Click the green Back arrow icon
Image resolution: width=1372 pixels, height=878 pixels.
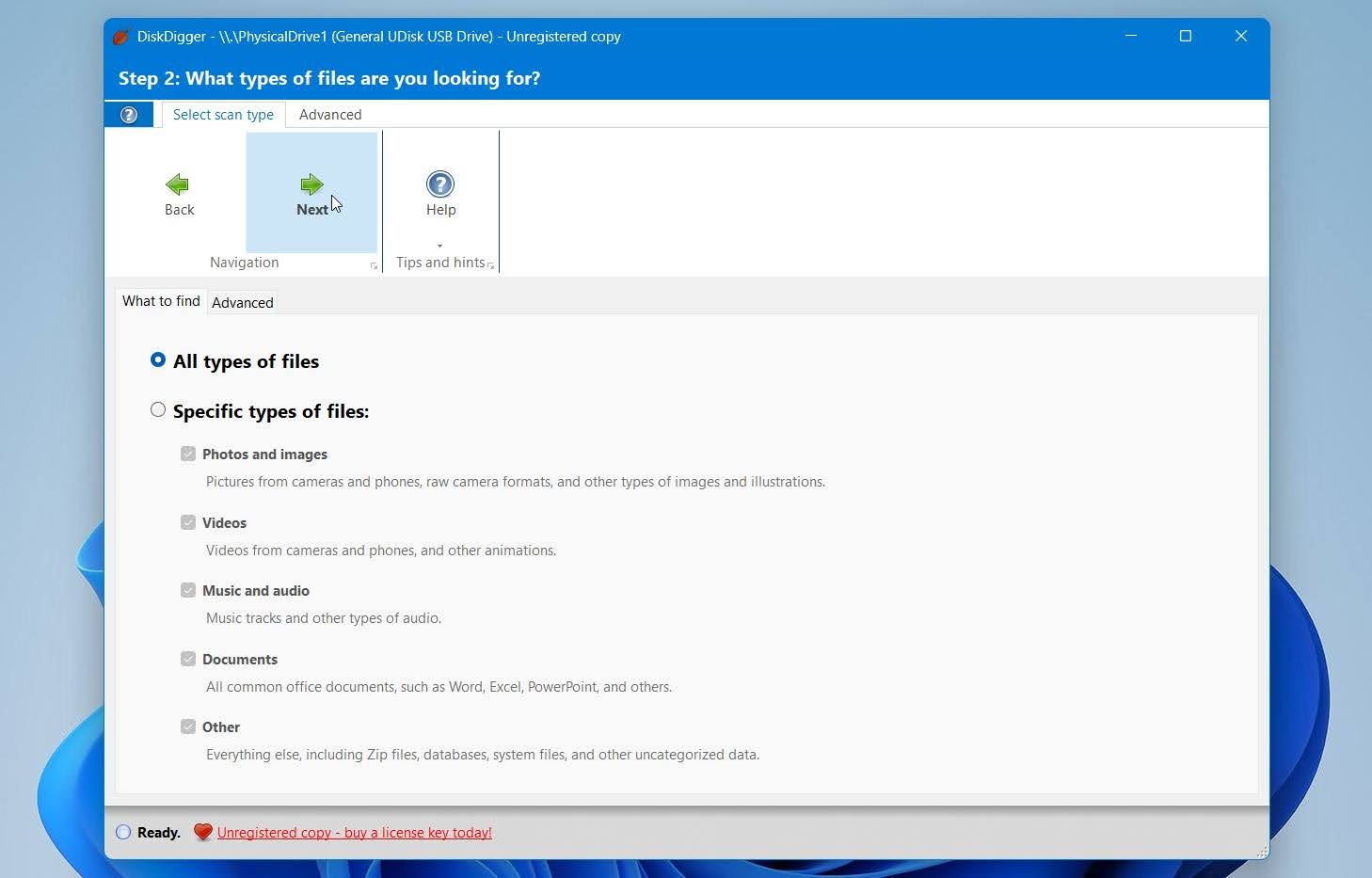(177, 184)
